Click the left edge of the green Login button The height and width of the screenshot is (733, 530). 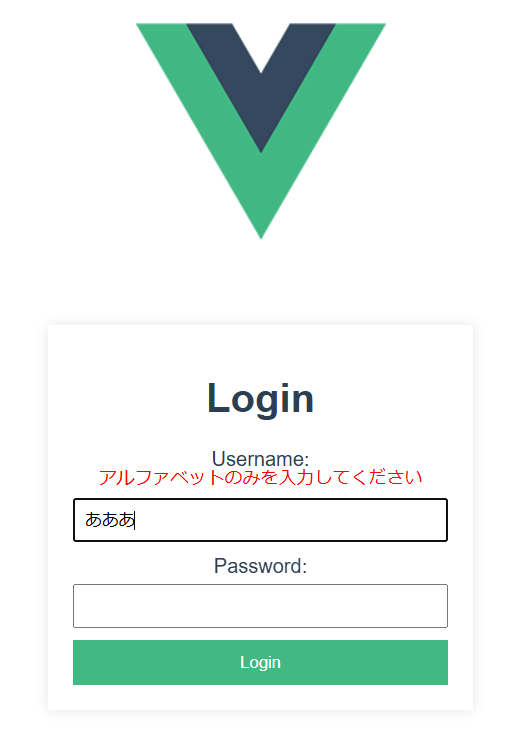(x=82, y=662)
